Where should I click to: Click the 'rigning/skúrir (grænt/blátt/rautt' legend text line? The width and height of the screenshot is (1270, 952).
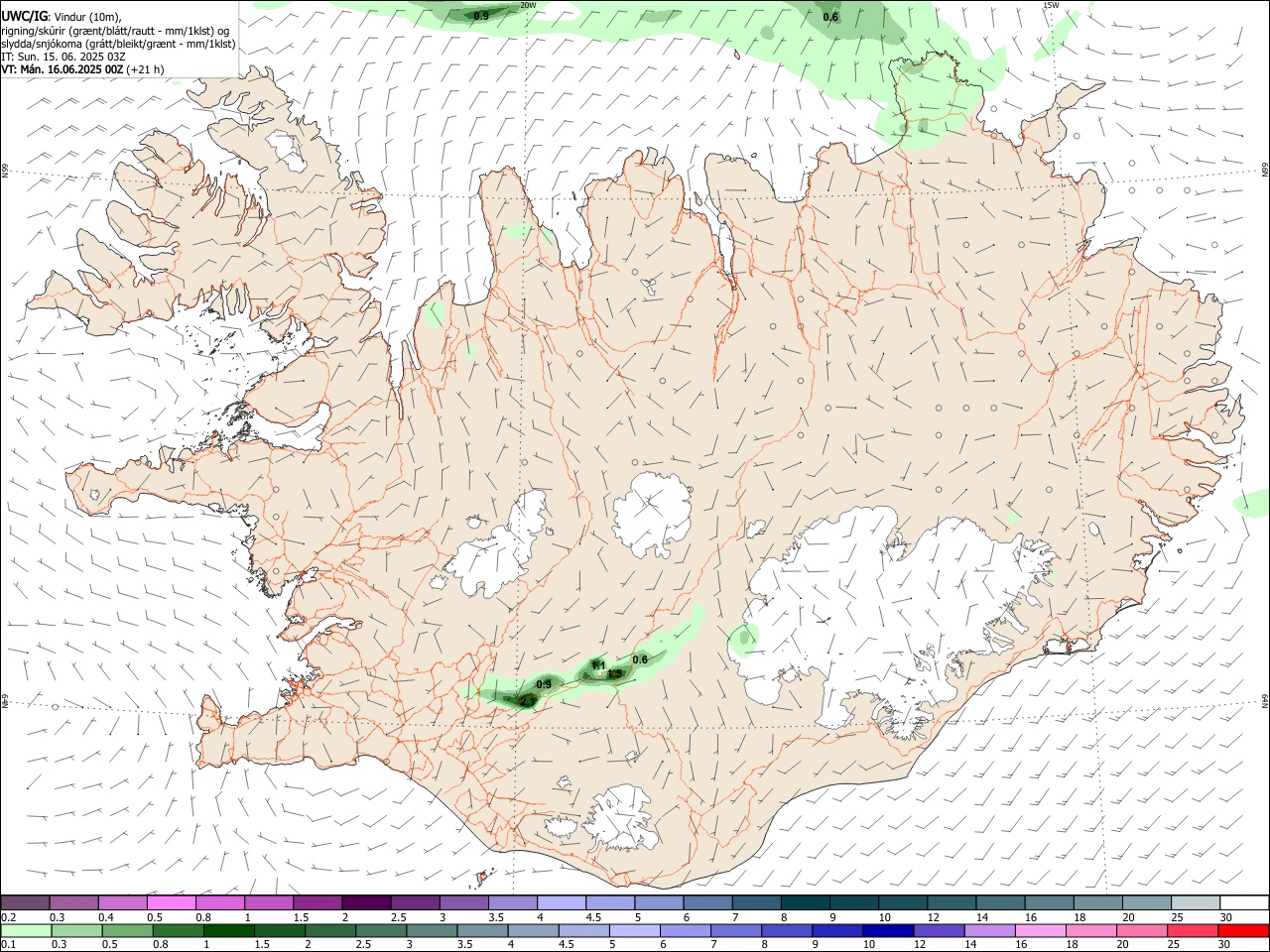[115, 31]
